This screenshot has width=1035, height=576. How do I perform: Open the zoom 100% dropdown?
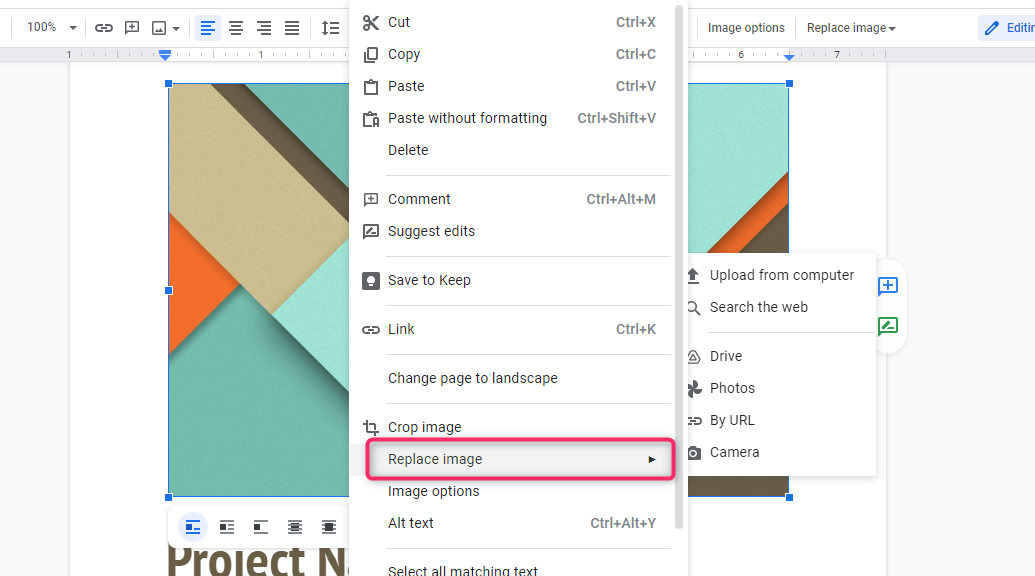coord(51,28)
